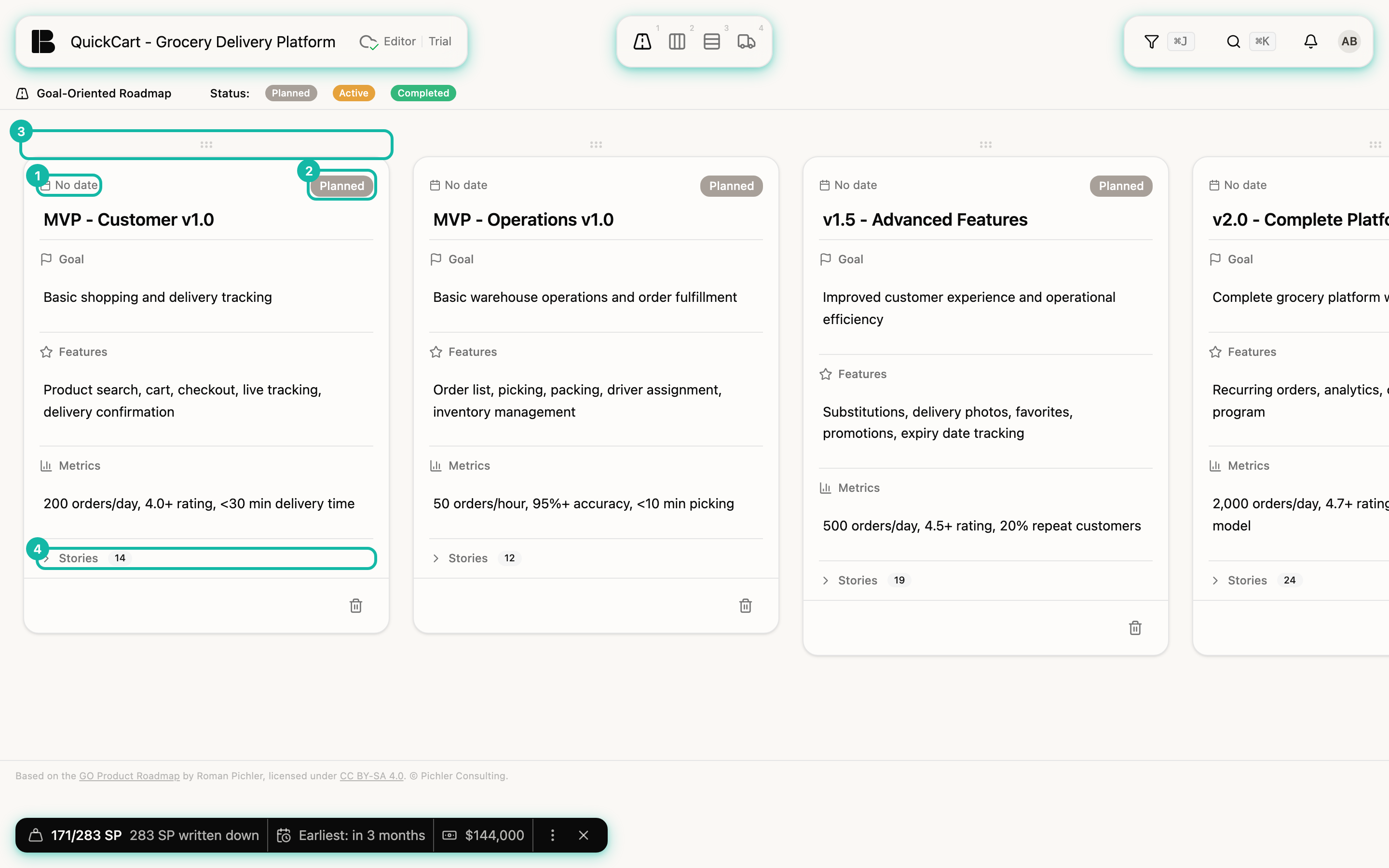This screenshot has height=868, width=1389.
Task: Toggle the Completed status filter
Action: point(423,93)
